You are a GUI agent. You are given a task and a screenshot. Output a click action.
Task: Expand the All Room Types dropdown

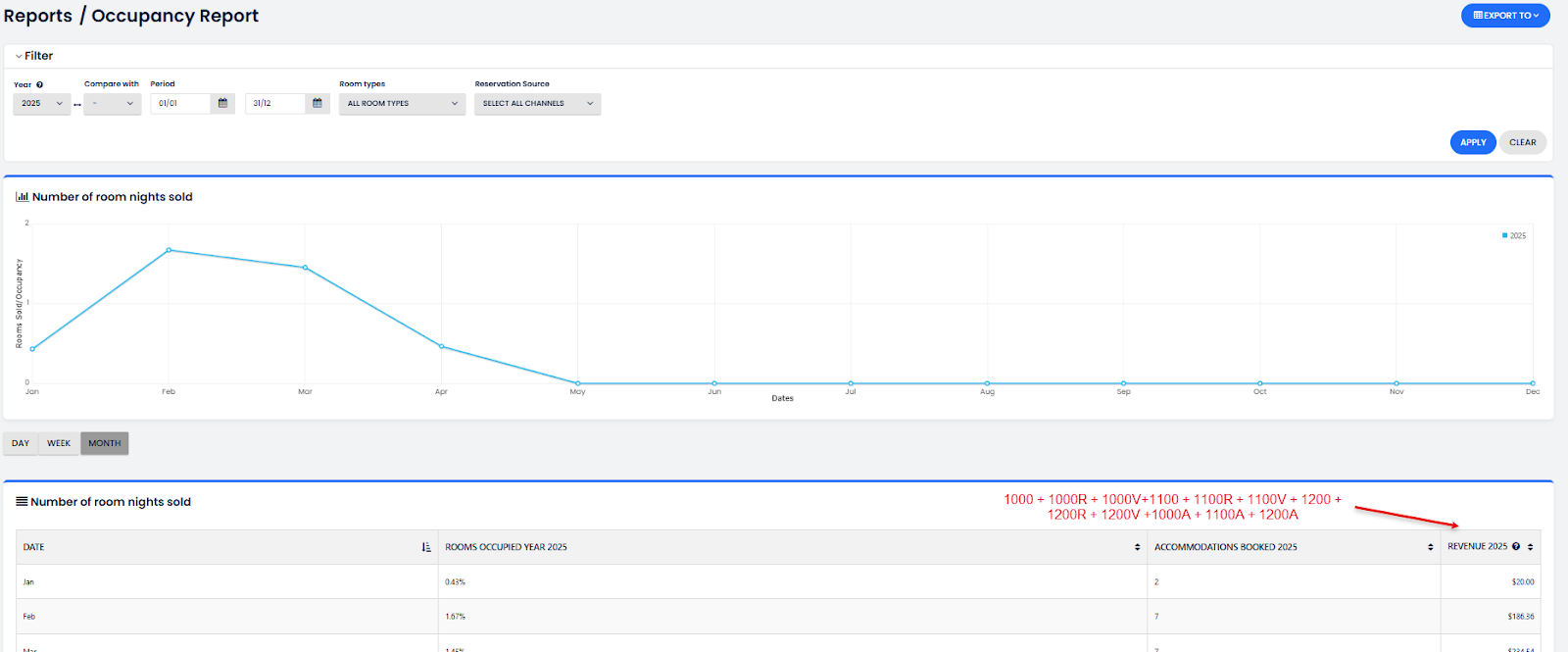402,103
